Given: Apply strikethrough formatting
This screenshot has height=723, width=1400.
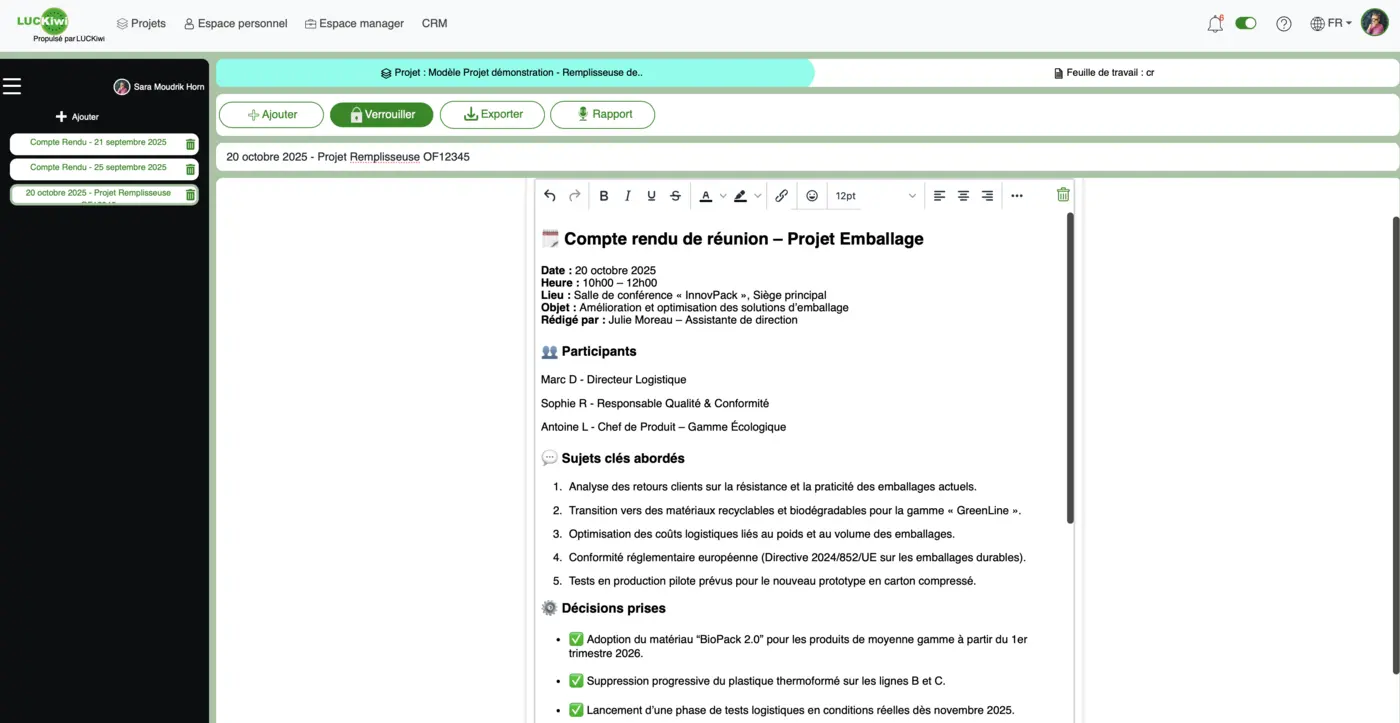Looking at the screenshot, I should [x=675, y=195].
